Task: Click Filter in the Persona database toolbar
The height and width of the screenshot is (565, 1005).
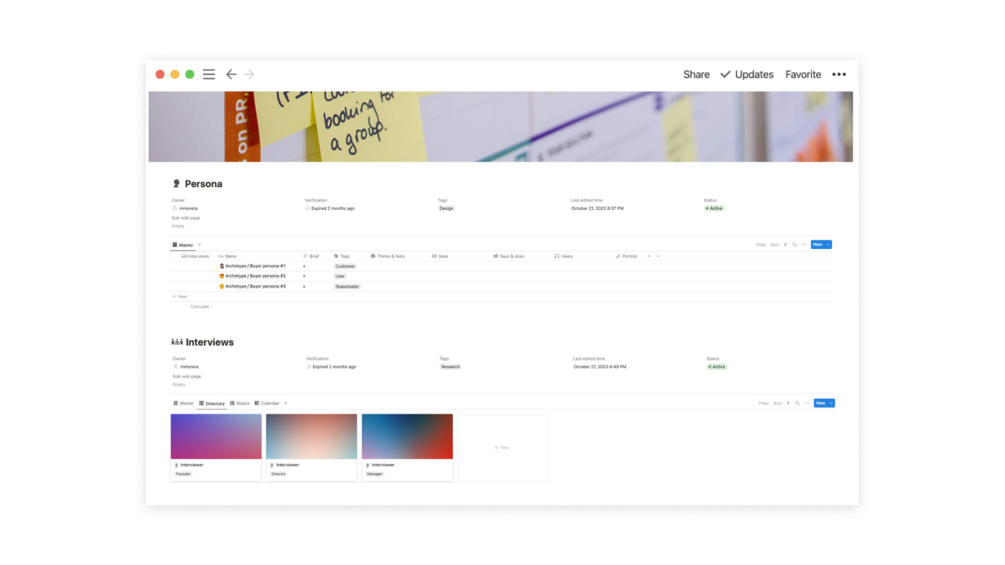Action: (x=761, y=245)
